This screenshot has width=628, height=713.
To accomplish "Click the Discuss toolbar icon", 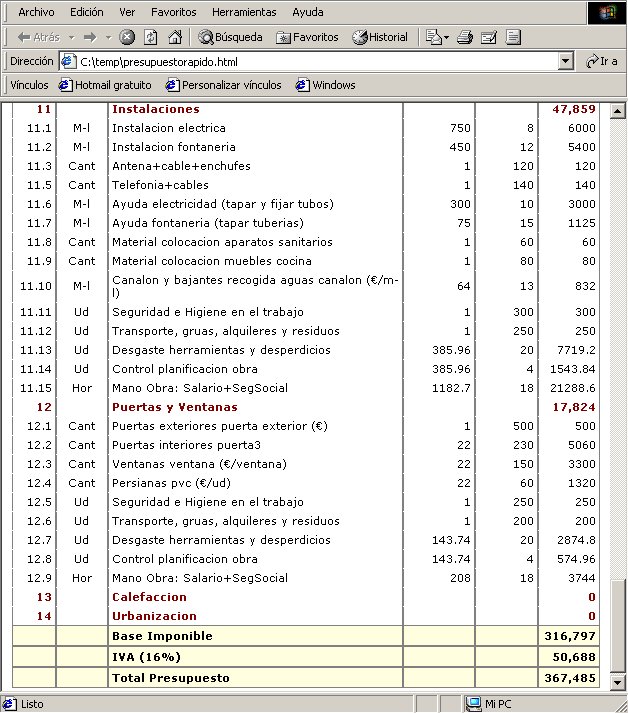I will click(x=513, y=37).
